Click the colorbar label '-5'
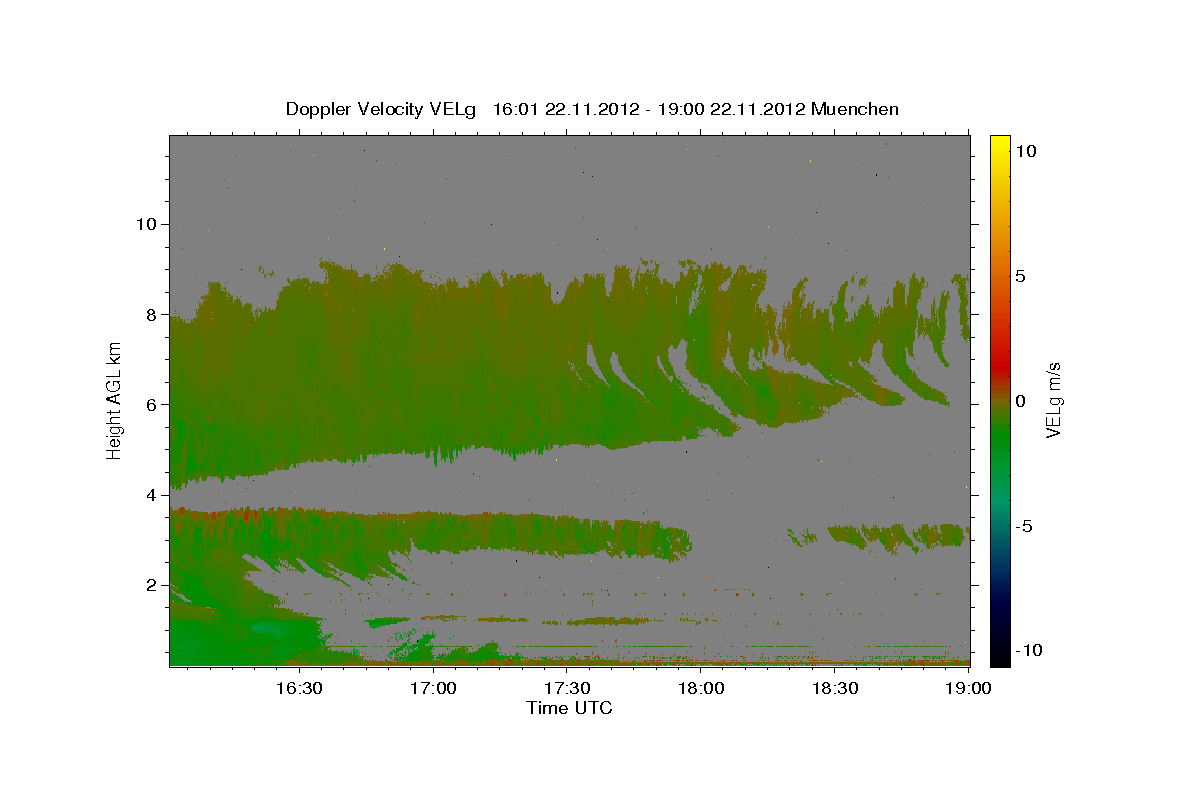Image resolution: width=1200 pixels, height=800 pixels. pos(1024,526)
